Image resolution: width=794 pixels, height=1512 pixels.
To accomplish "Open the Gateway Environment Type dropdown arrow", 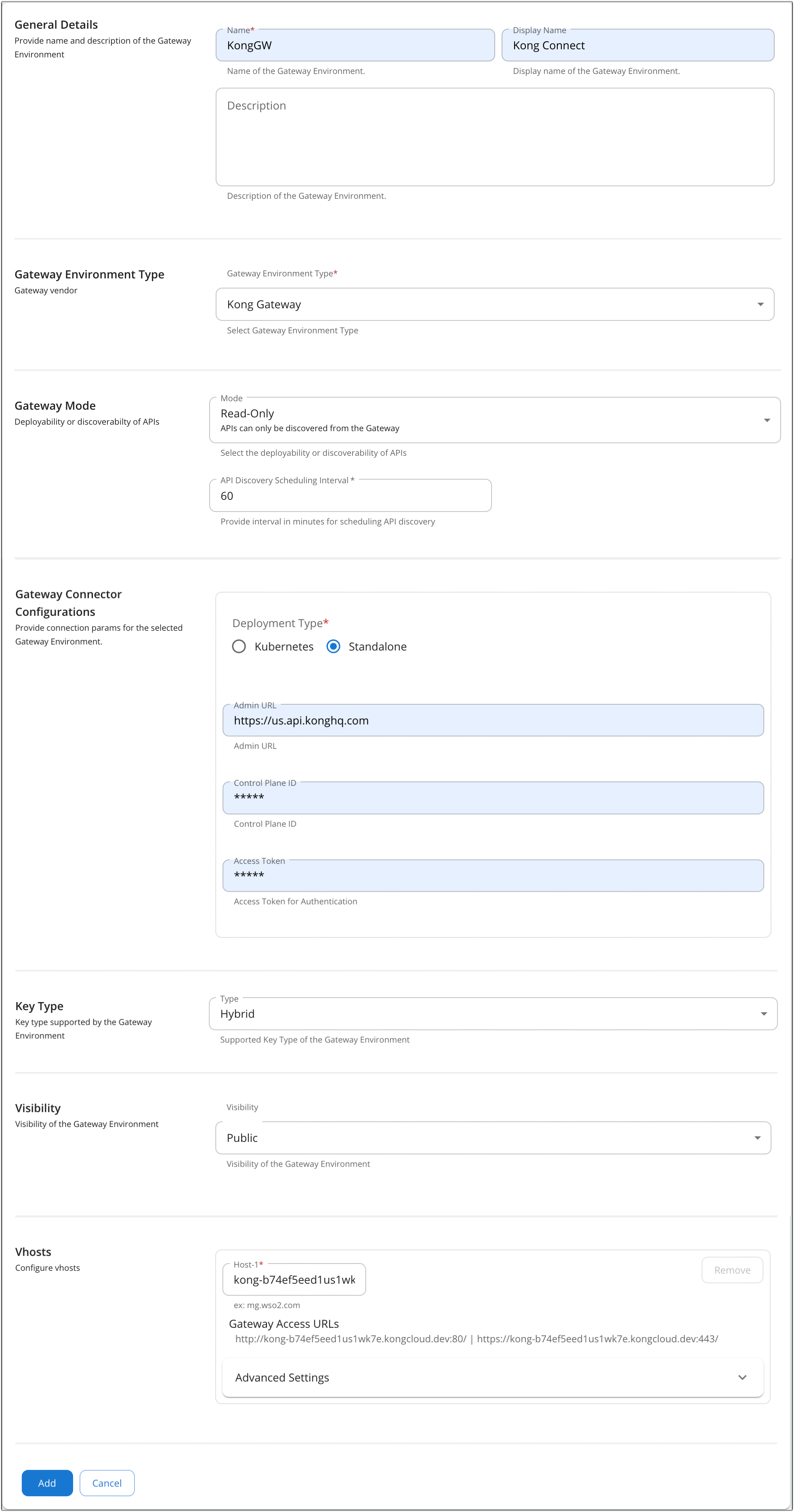I will pyautogui.click(x=760, y=304).
